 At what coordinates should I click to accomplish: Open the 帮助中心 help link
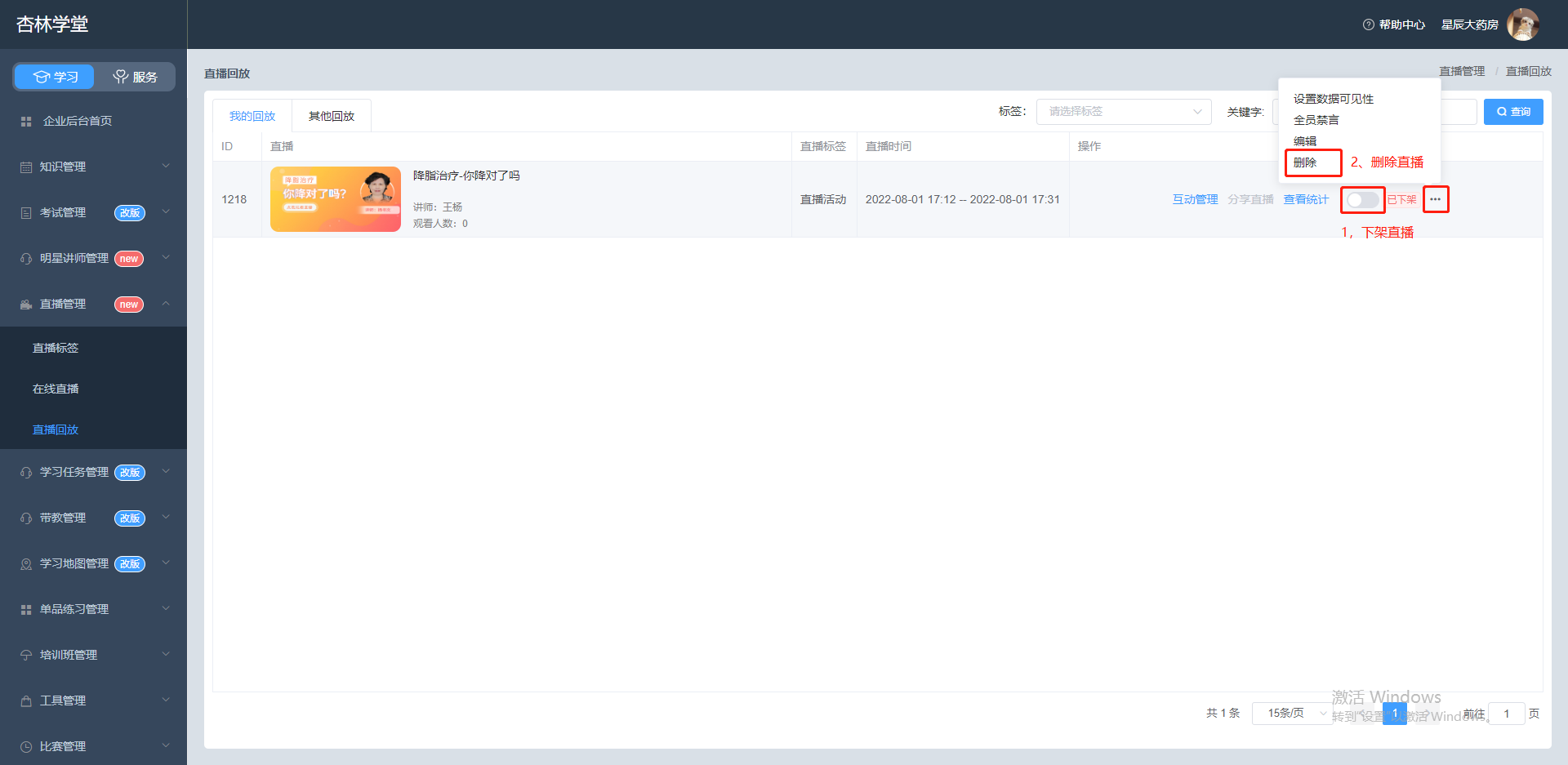pyautogui.click(x=1394, y=24)
